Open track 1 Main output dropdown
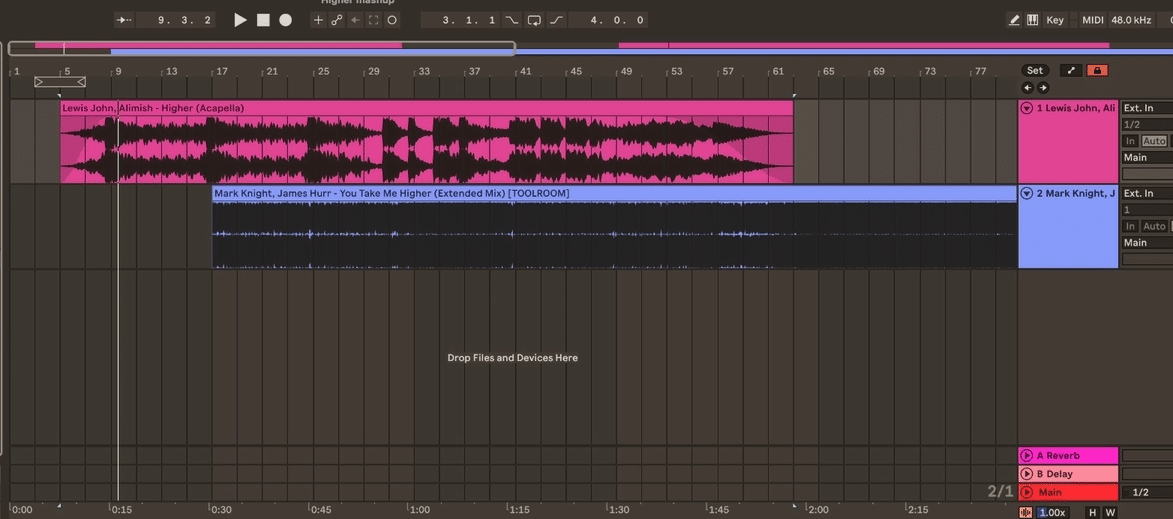 1147,158
